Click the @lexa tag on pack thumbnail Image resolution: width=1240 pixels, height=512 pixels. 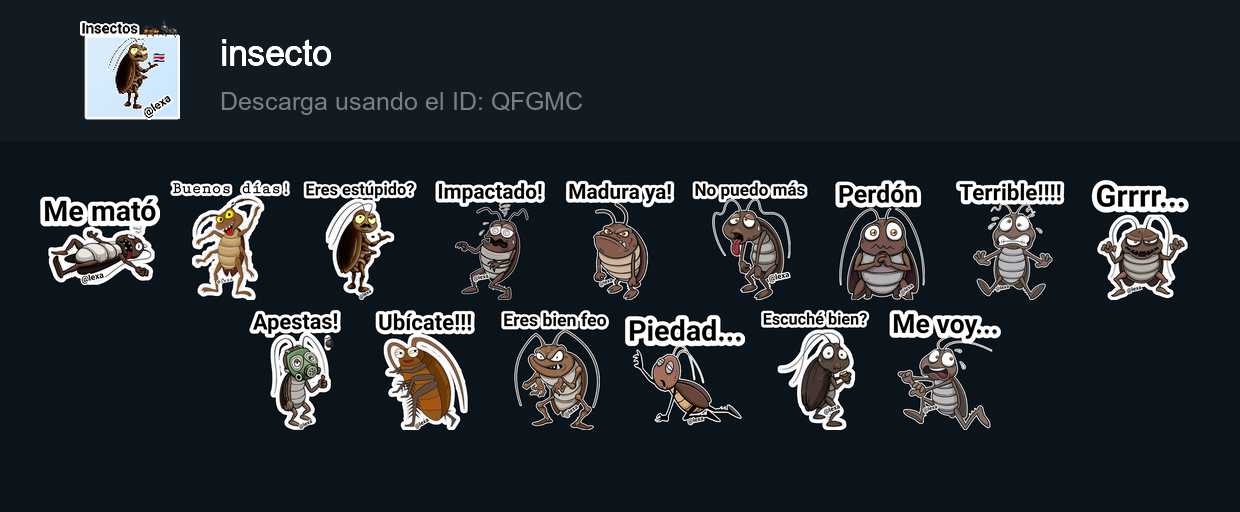point(157,112)
